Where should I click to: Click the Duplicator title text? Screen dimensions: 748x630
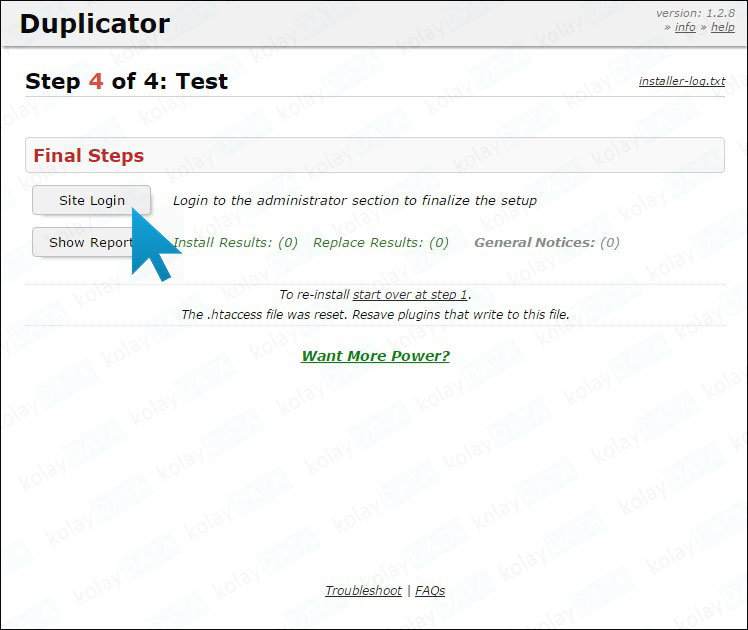point(95,24)
